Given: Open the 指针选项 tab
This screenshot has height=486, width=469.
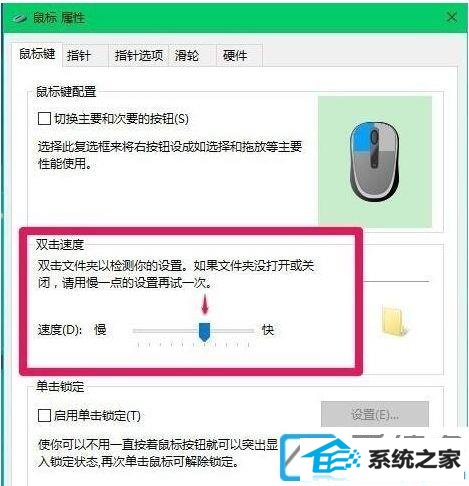Looking at the screenshot, I should (138, 55).
